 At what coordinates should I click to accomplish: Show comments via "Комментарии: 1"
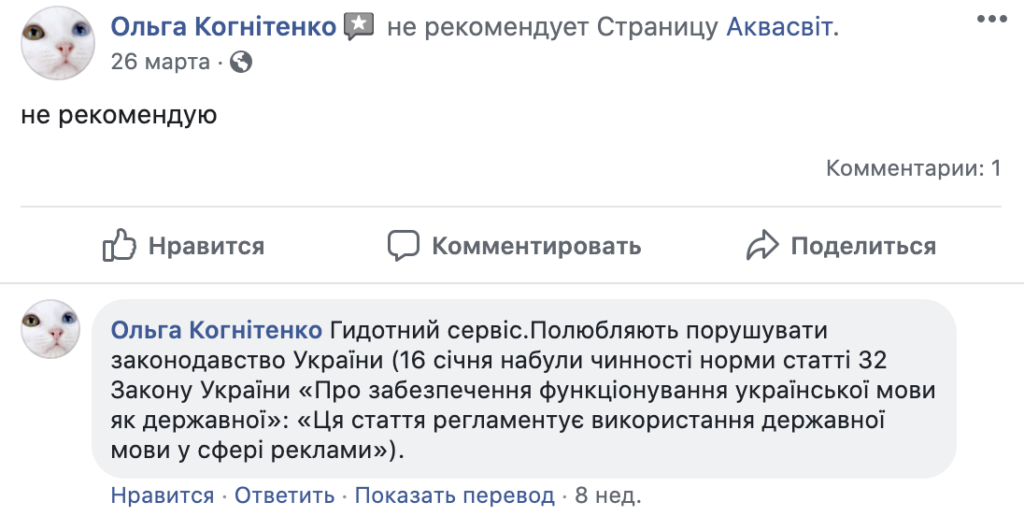coord(913,168)
